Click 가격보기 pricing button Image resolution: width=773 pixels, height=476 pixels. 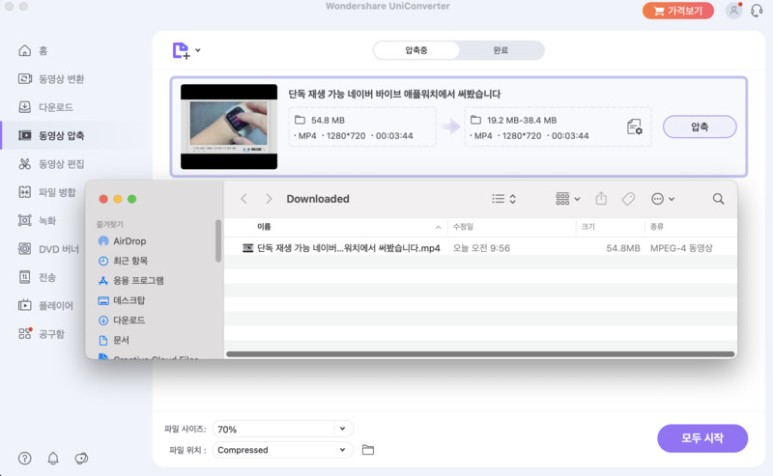pos(678,10)
